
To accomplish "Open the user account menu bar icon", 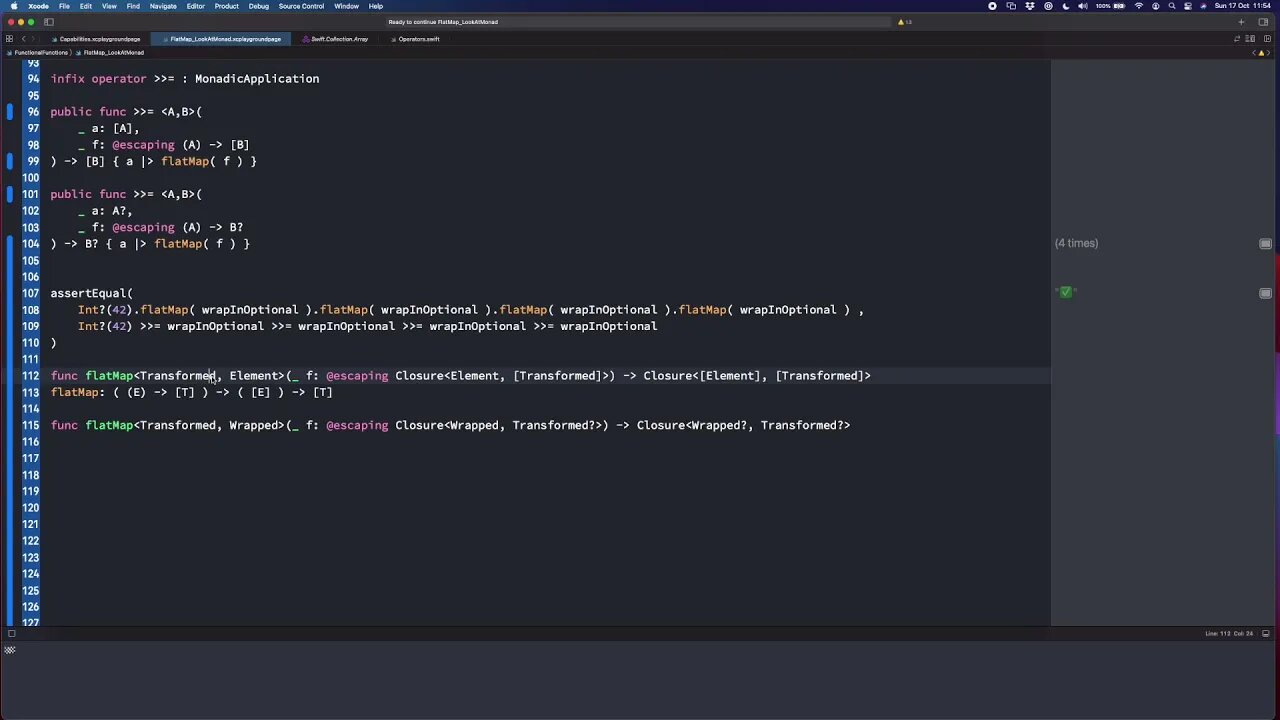I will click(x=1155, y=6).
